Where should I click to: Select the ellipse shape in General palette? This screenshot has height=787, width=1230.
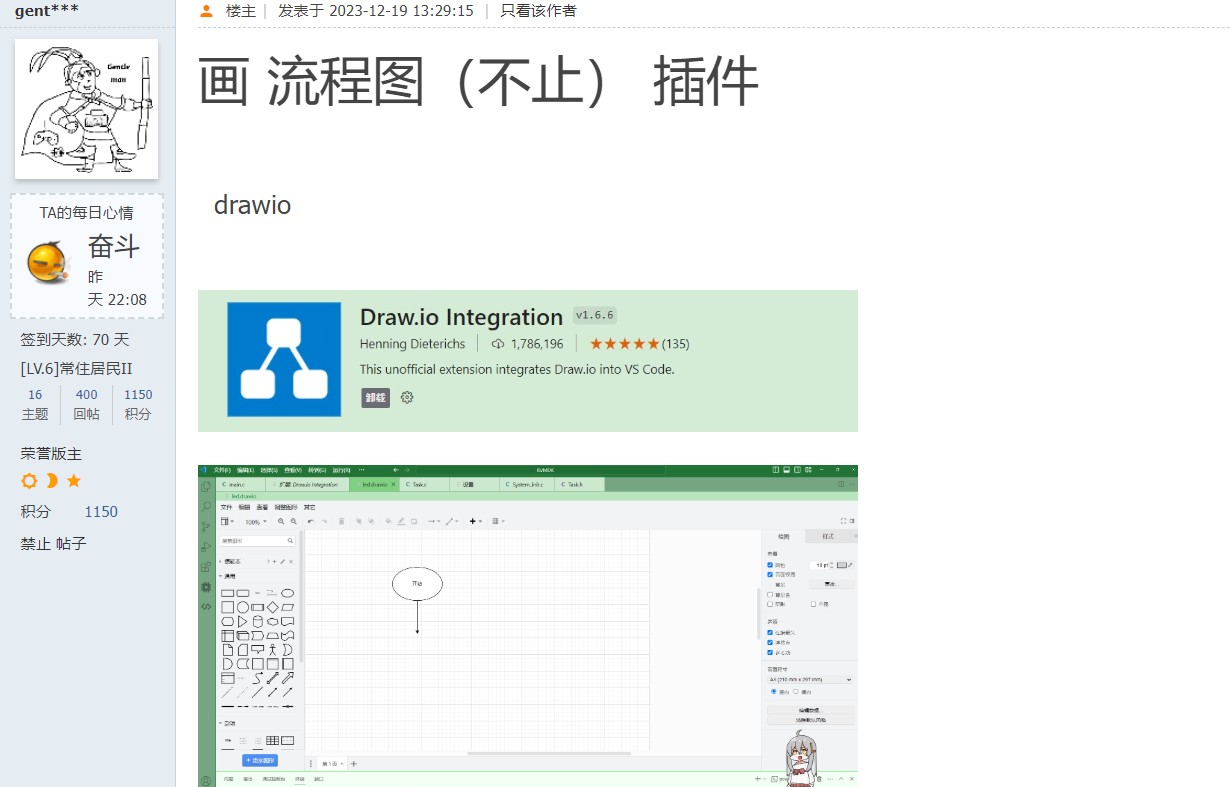(287, 593)
